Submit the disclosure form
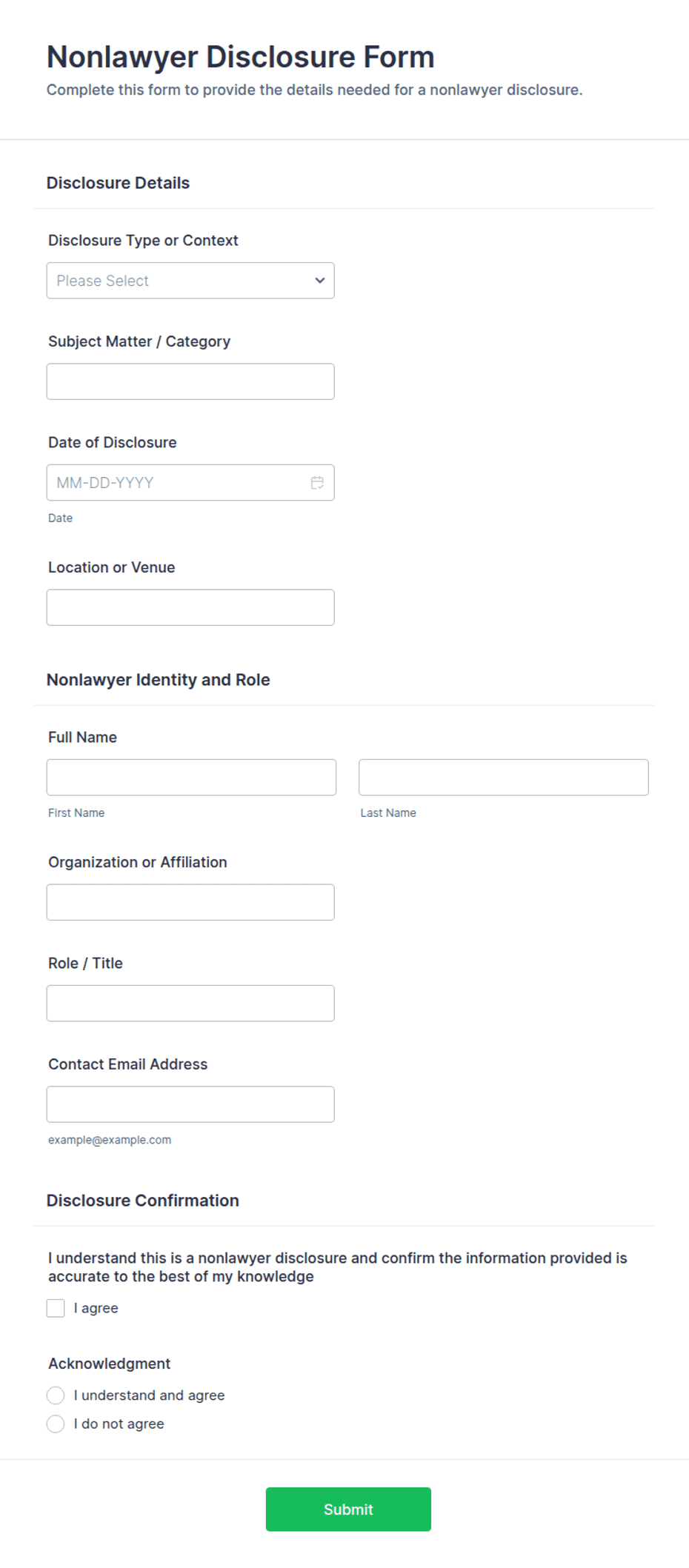Image resolution: width=689 pixels, height=1568 pixels. [x=348, y=1509]
